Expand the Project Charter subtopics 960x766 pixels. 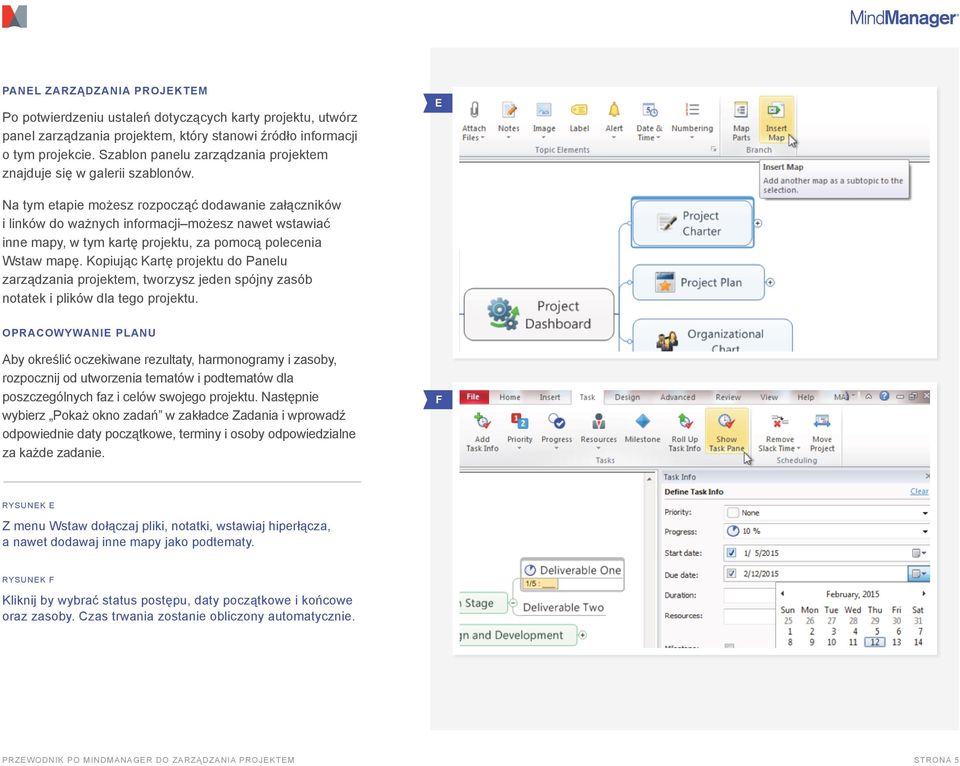pyautogui.click(x=758, y=223)
